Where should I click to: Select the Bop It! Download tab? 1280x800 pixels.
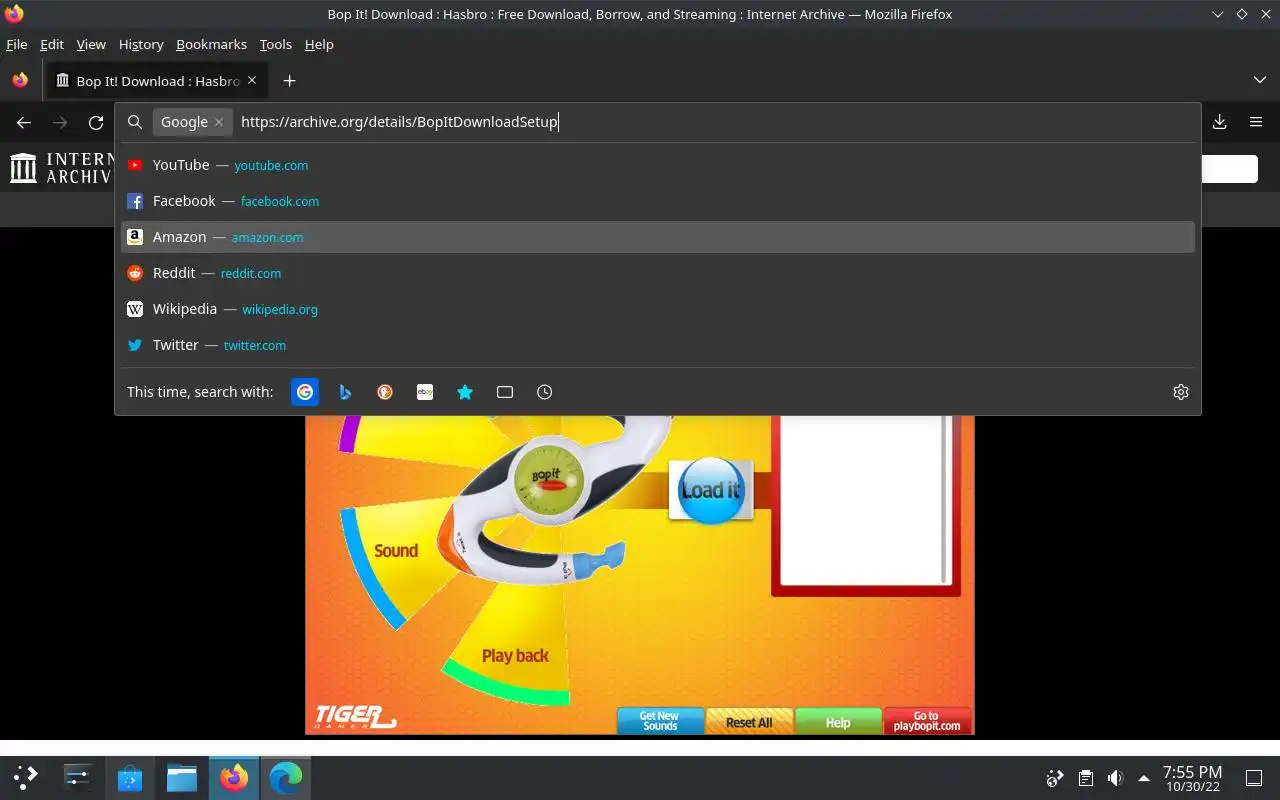[x=156, y=81]
